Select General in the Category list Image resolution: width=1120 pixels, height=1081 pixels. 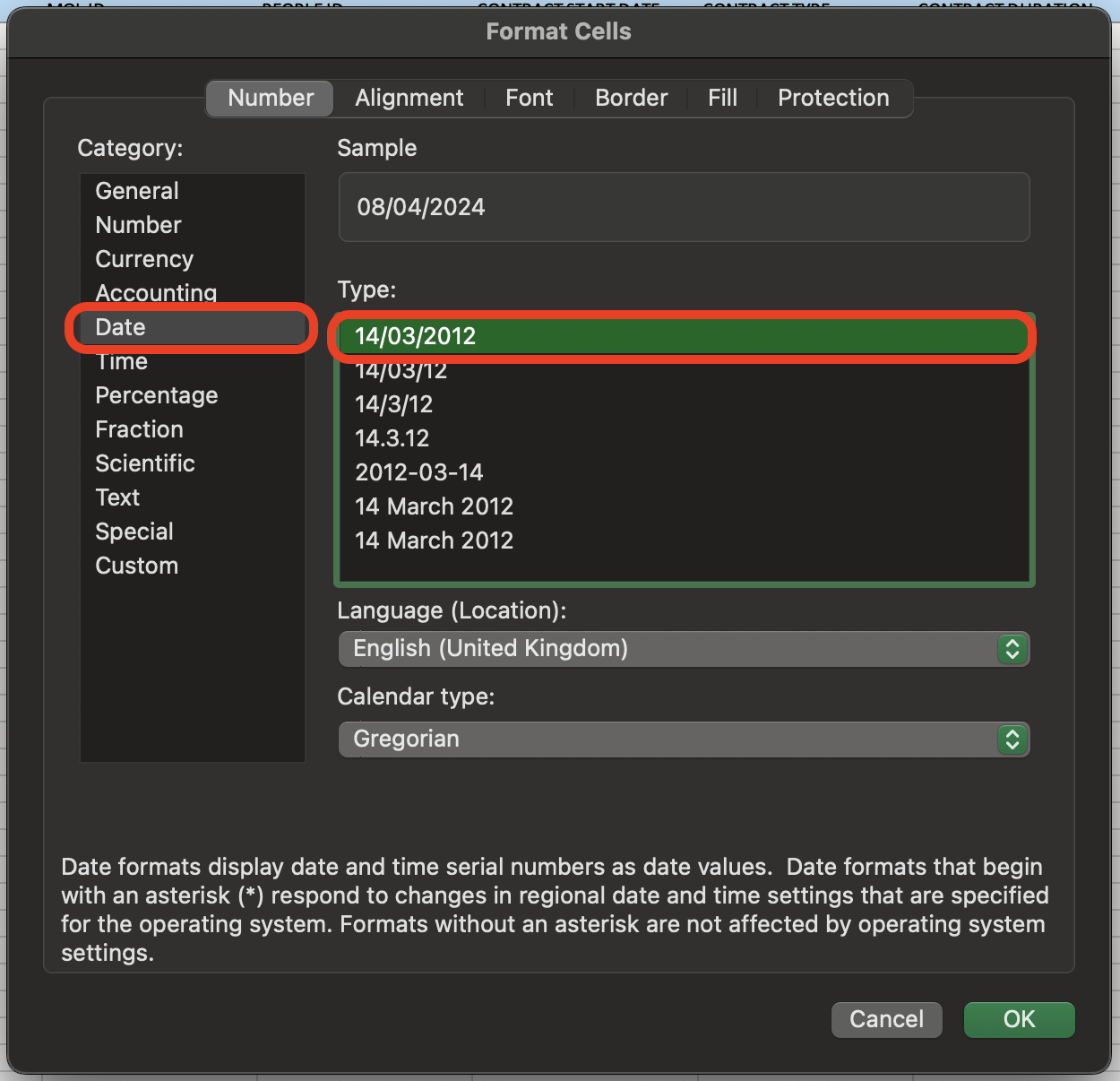point(137,191)
